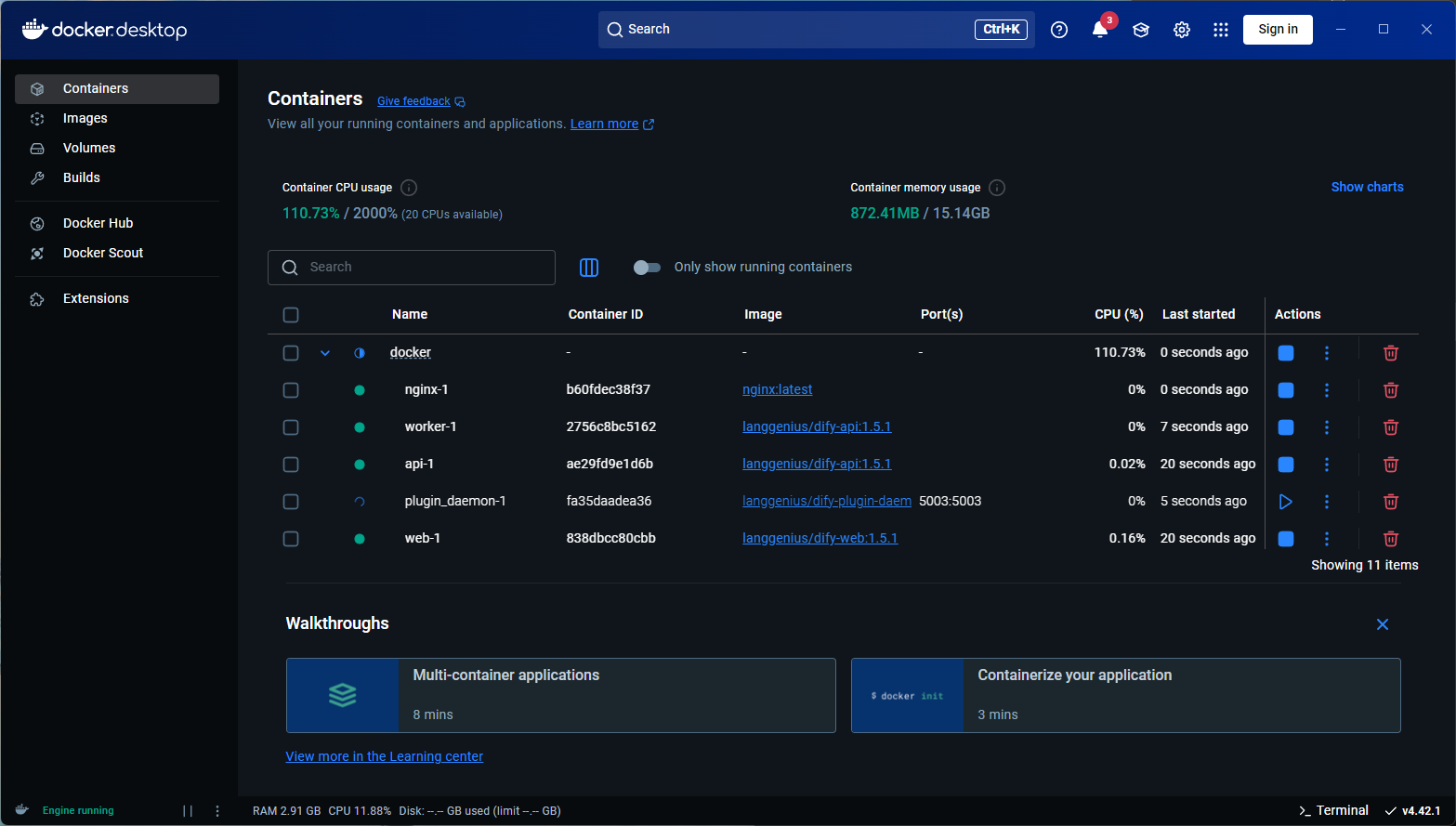
Task: Open the Learning center graduation cap icon
Action: pos(1141,30)
